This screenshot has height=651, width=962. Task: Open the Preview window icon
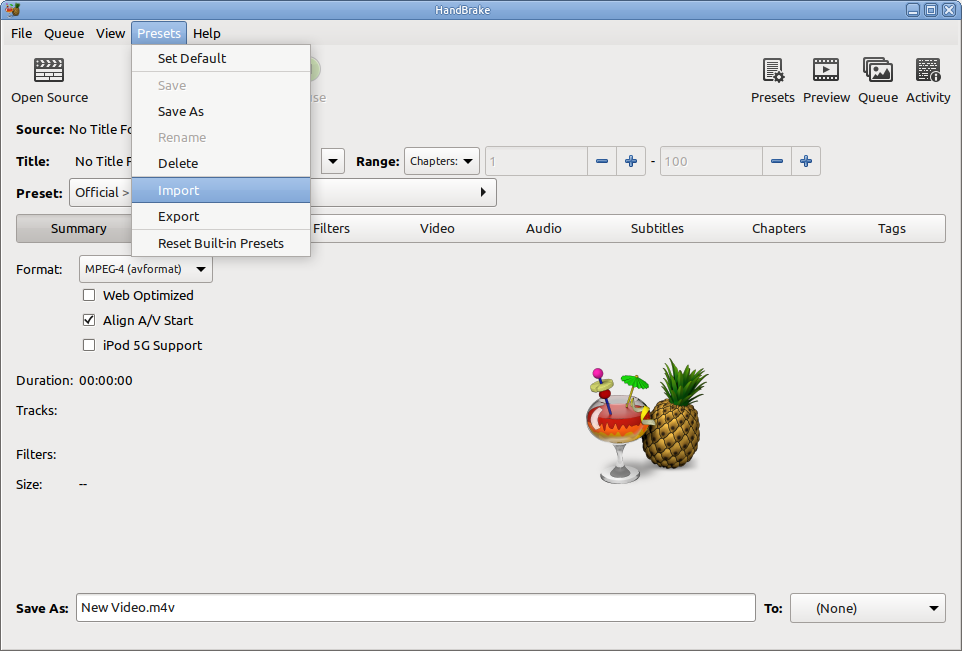click(x=826, y=71)
